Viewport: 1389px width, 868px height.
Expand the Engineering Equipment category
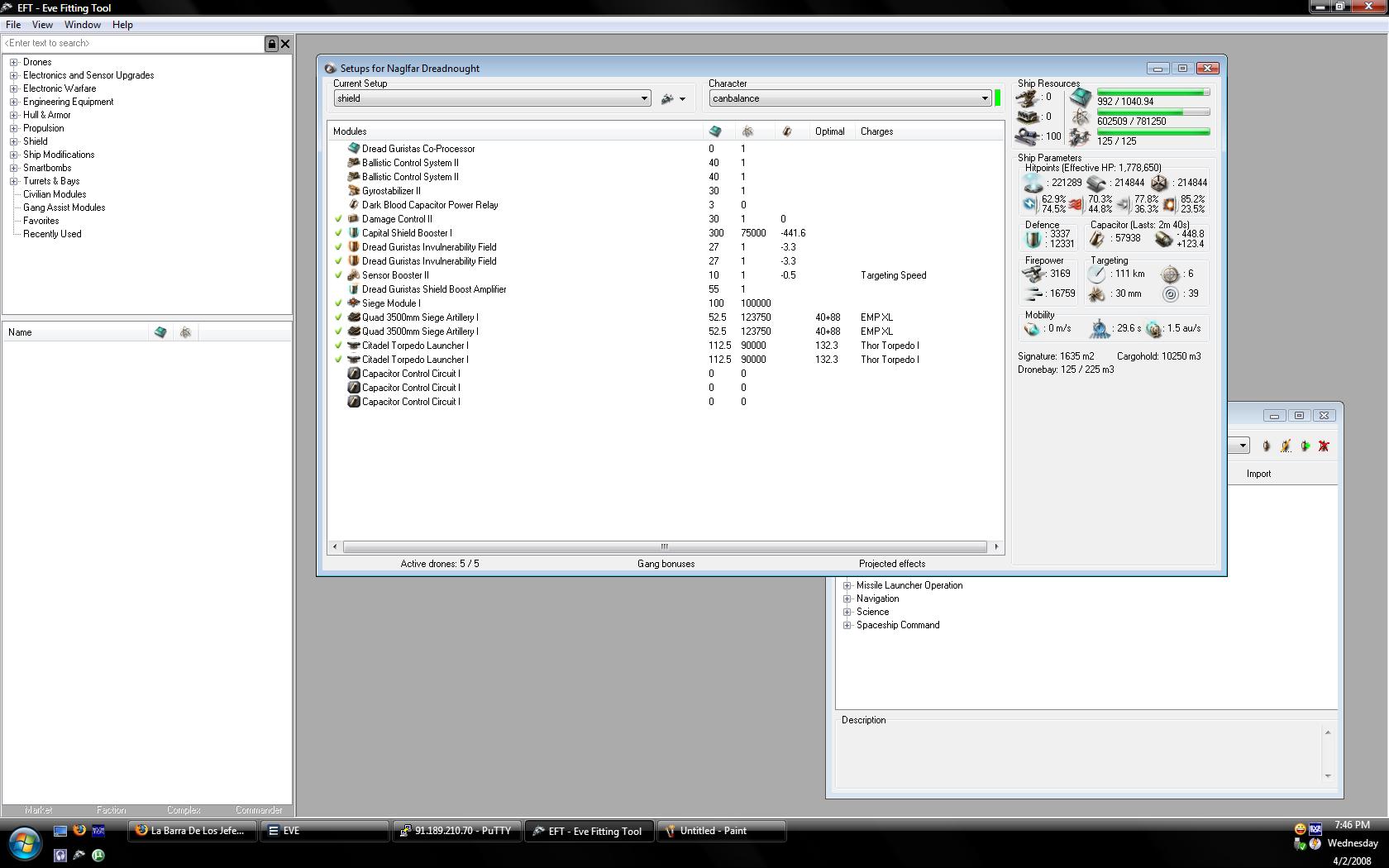tap(14, 102)
